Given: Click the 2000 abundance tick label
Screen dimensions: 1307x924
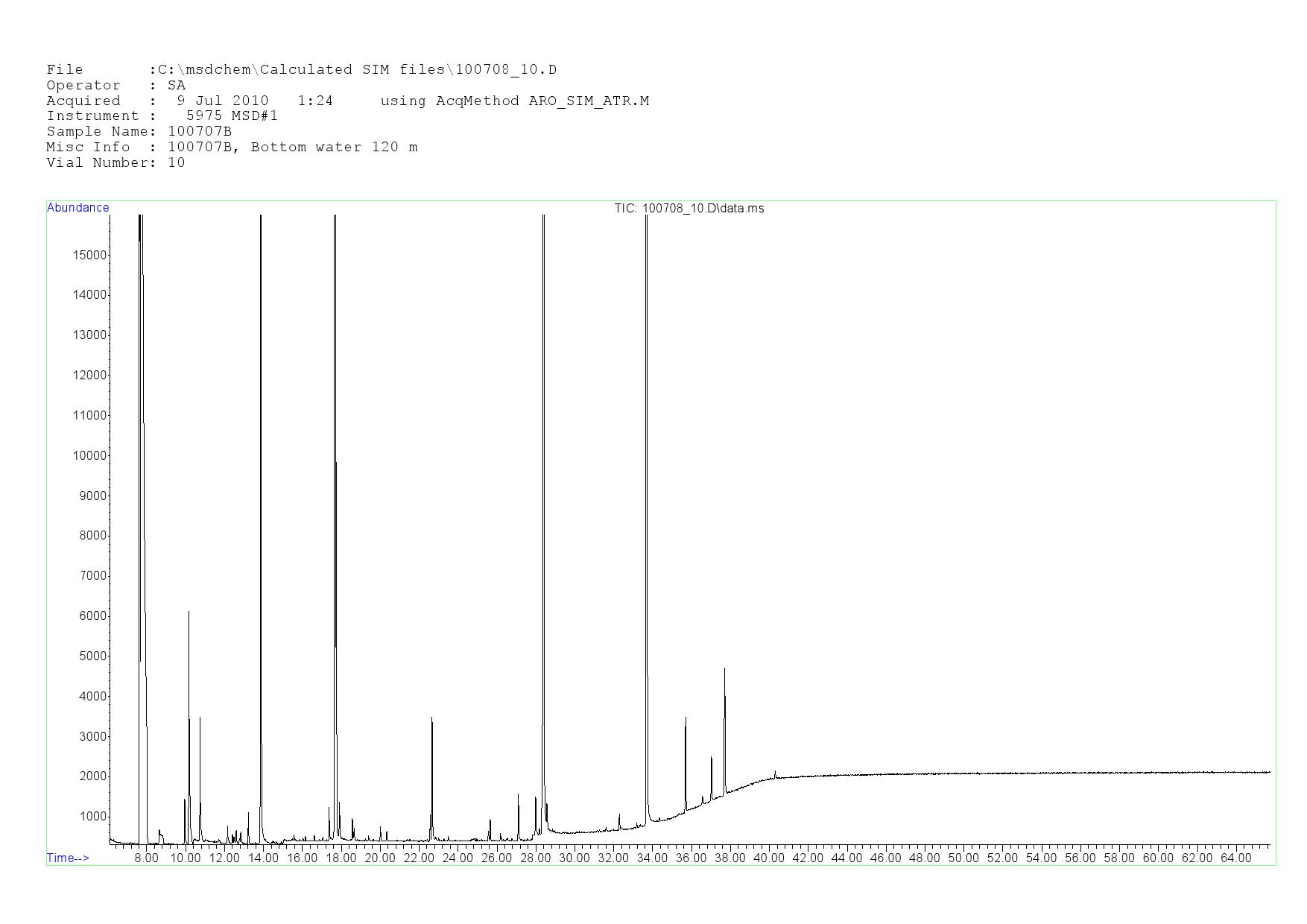Looking at the screenshot, I should pos(92,776).
